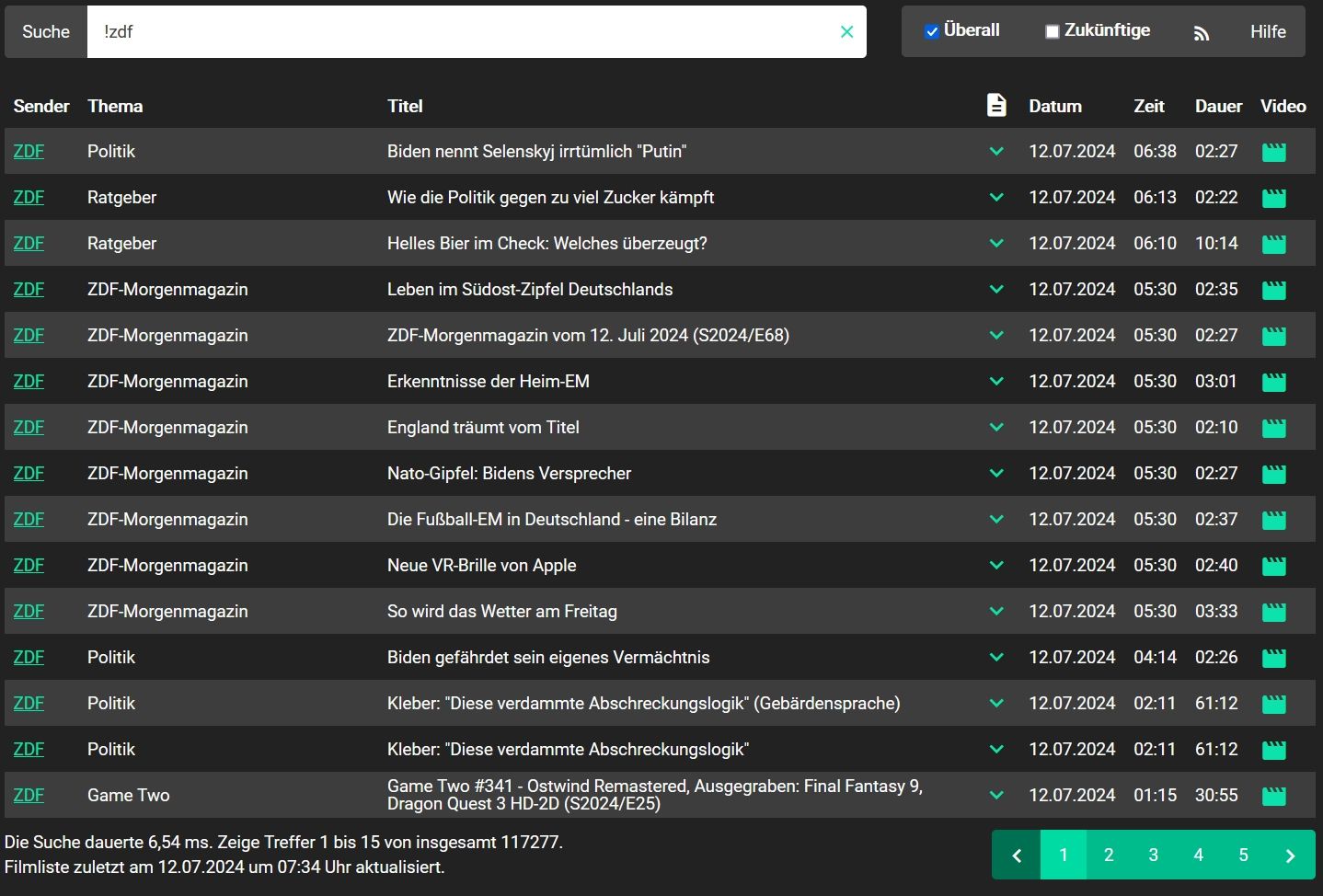Go to results page 3
The height and width of the screenshot is (896, 1323).
(x=1153, y=856)
